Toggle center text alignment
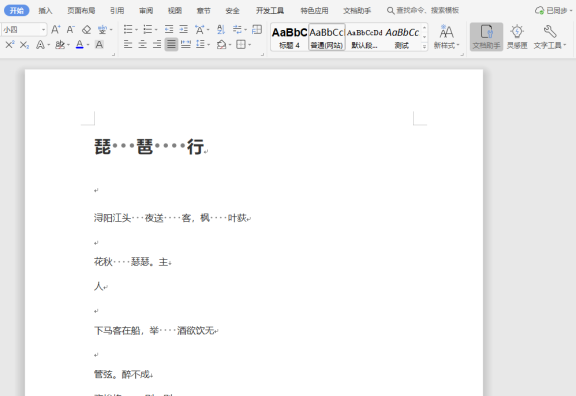 tap(142, 45)
